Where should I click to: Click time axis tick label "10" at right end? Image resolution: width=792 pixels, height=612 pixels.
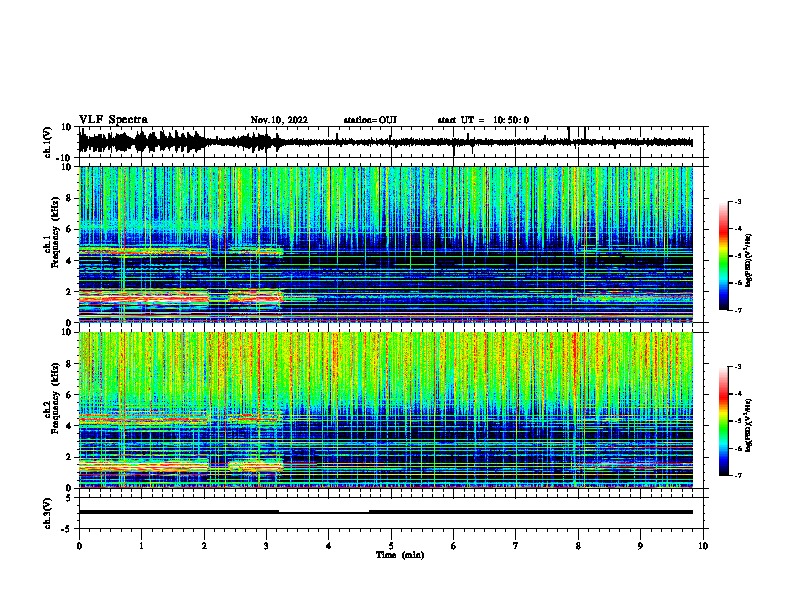coord(703,546)
